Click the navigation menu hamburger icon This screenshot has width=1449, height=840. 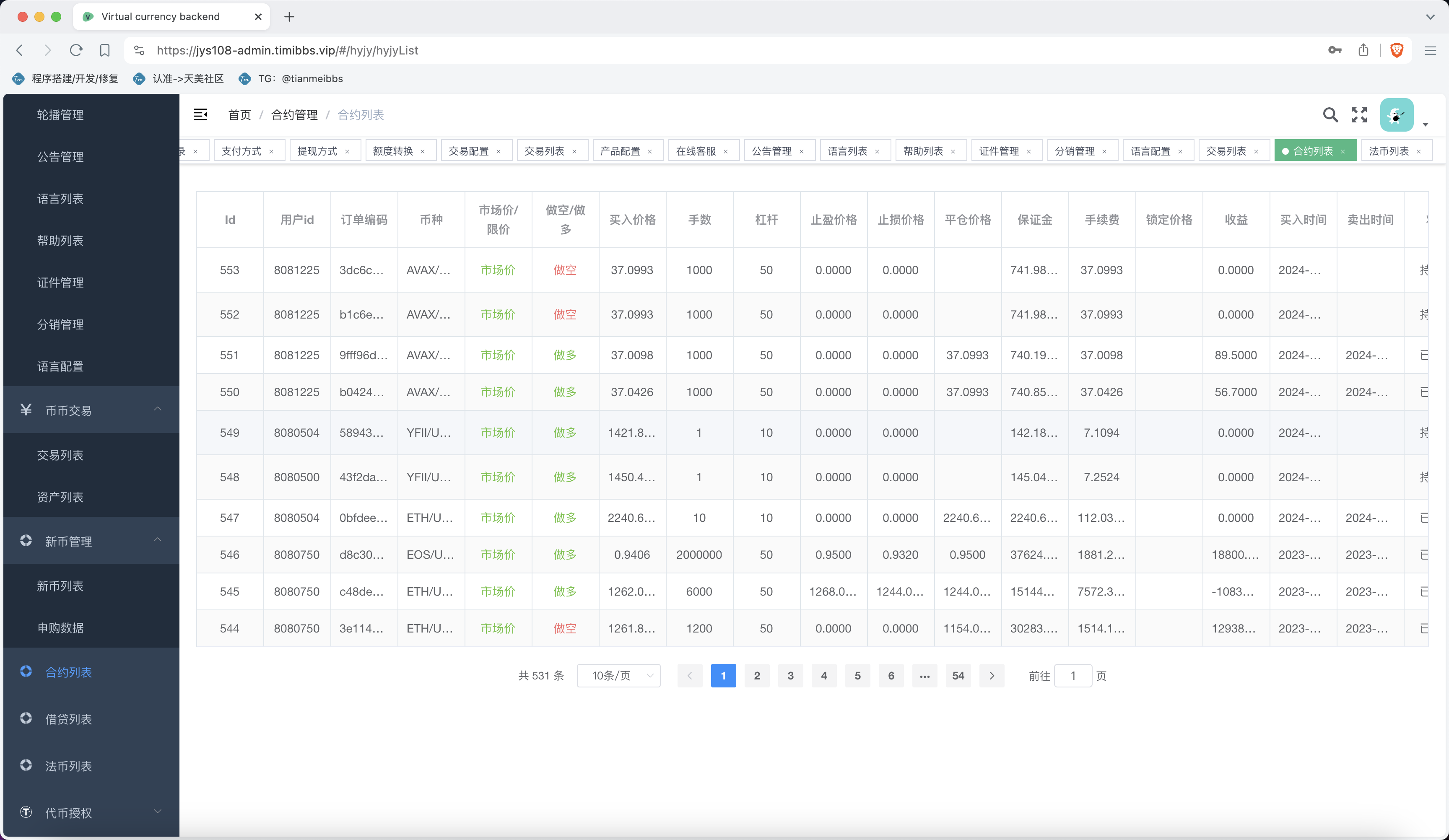click(x=200, y=114)
